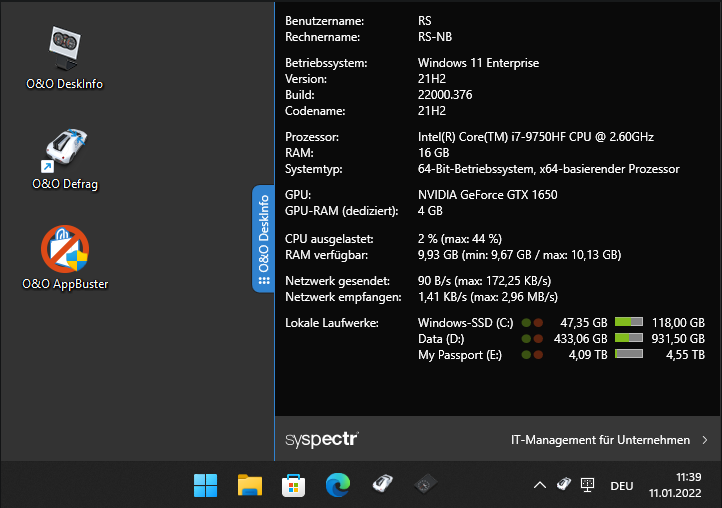Click the CPU load value 2 % (max: 44 %)
Image resolution: width=722 pixels, height=508 pixels.
point(460,239)
